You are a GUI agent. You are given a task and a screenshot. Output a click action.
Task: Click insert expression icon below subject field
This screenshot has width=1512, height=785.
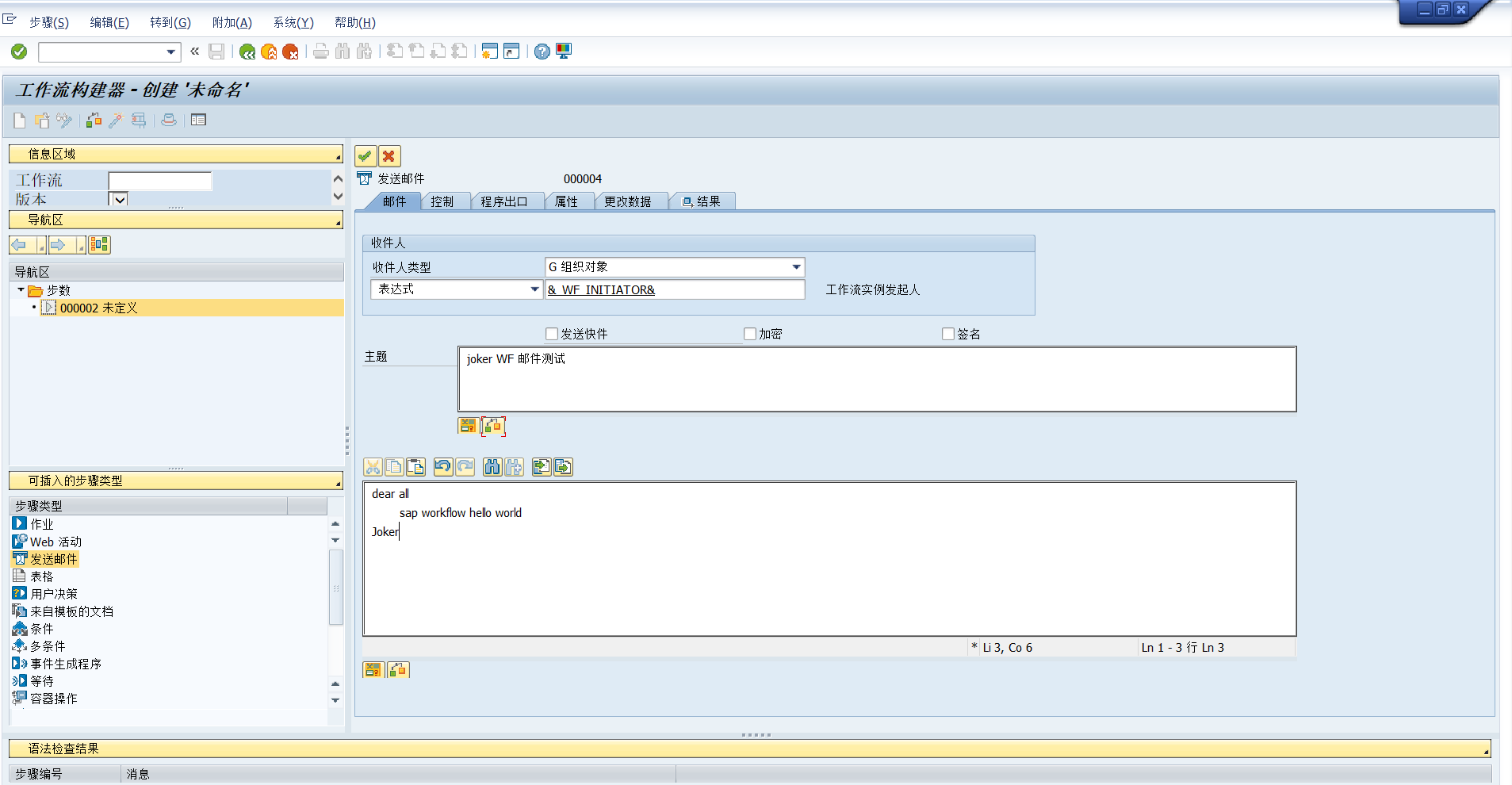point(468,426)
